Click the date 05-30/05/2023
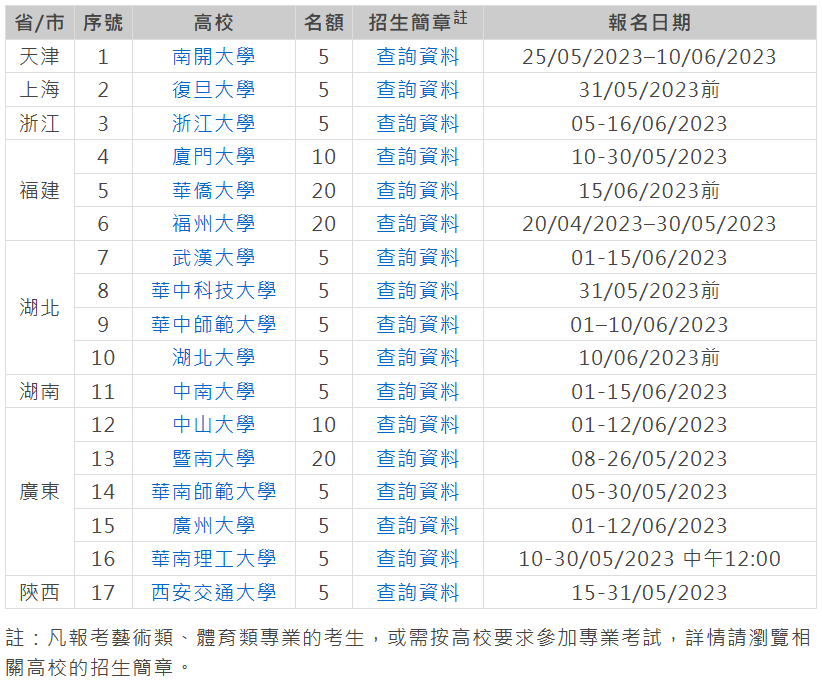 click(650, 492)
